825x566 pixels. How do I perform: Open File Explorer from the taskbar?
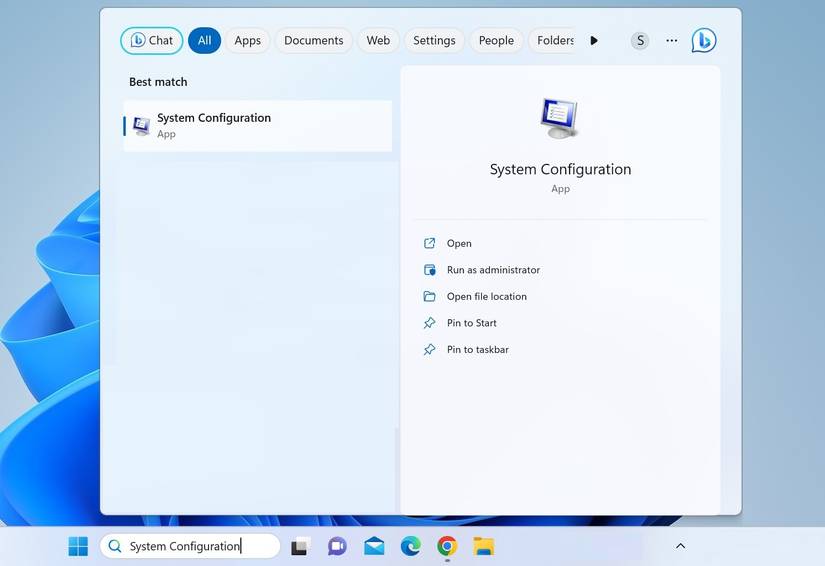[483, 546]
